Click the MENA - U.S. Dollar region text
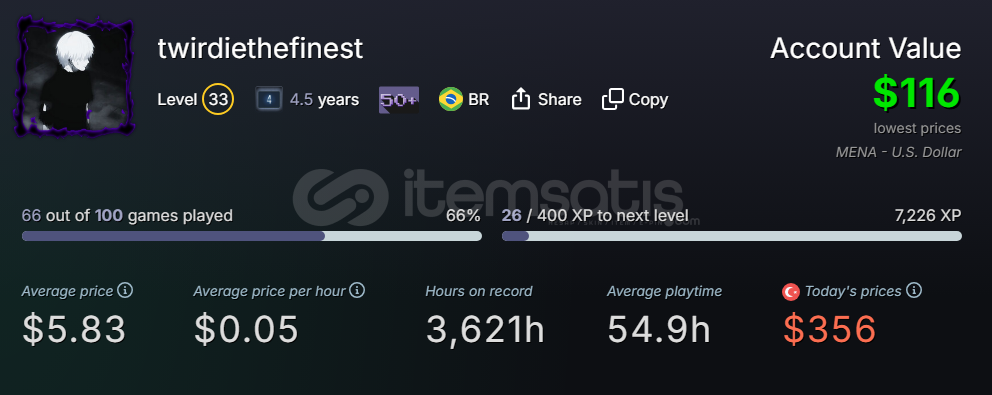Viewport: 992px width, 395px height. [x=898, y=152]
